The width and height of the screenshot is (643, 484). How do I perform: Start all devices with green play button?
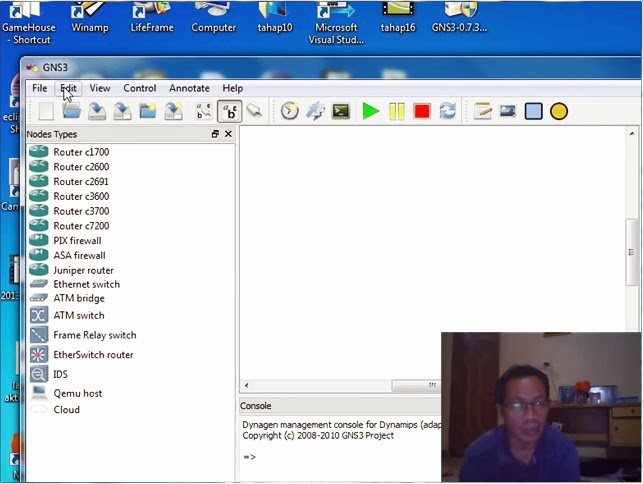[371, 111]
